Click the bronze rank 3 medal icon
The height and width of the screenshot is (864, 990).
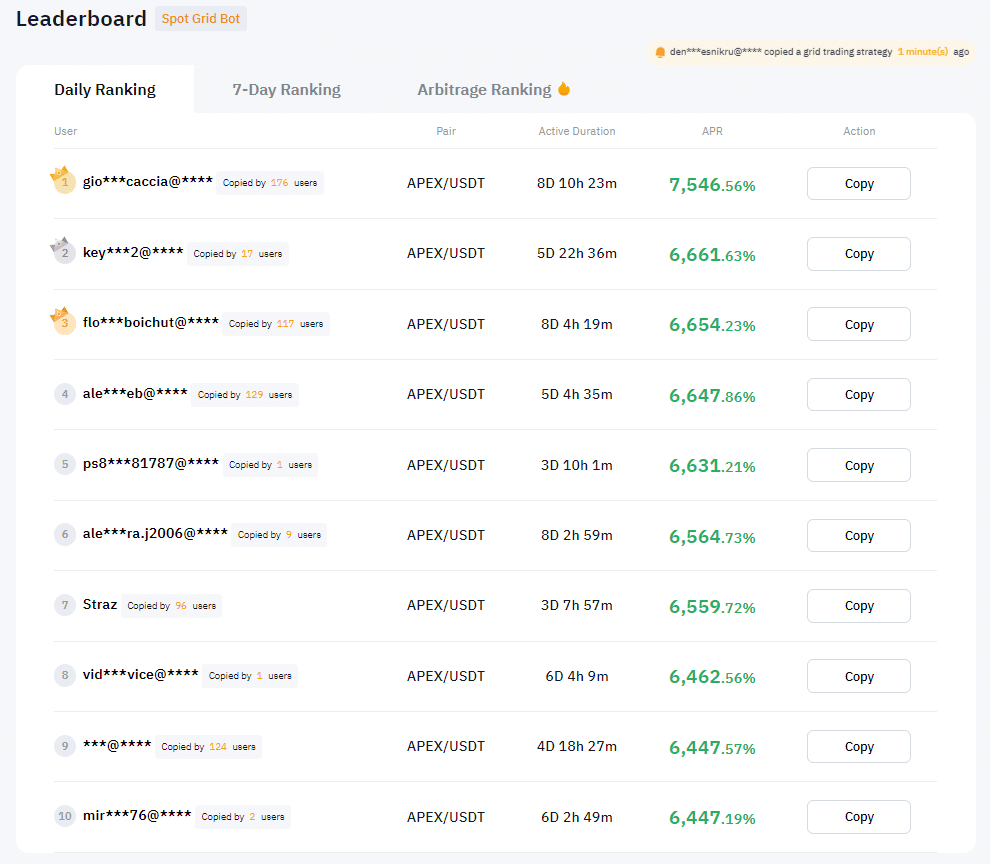point(64,322)
